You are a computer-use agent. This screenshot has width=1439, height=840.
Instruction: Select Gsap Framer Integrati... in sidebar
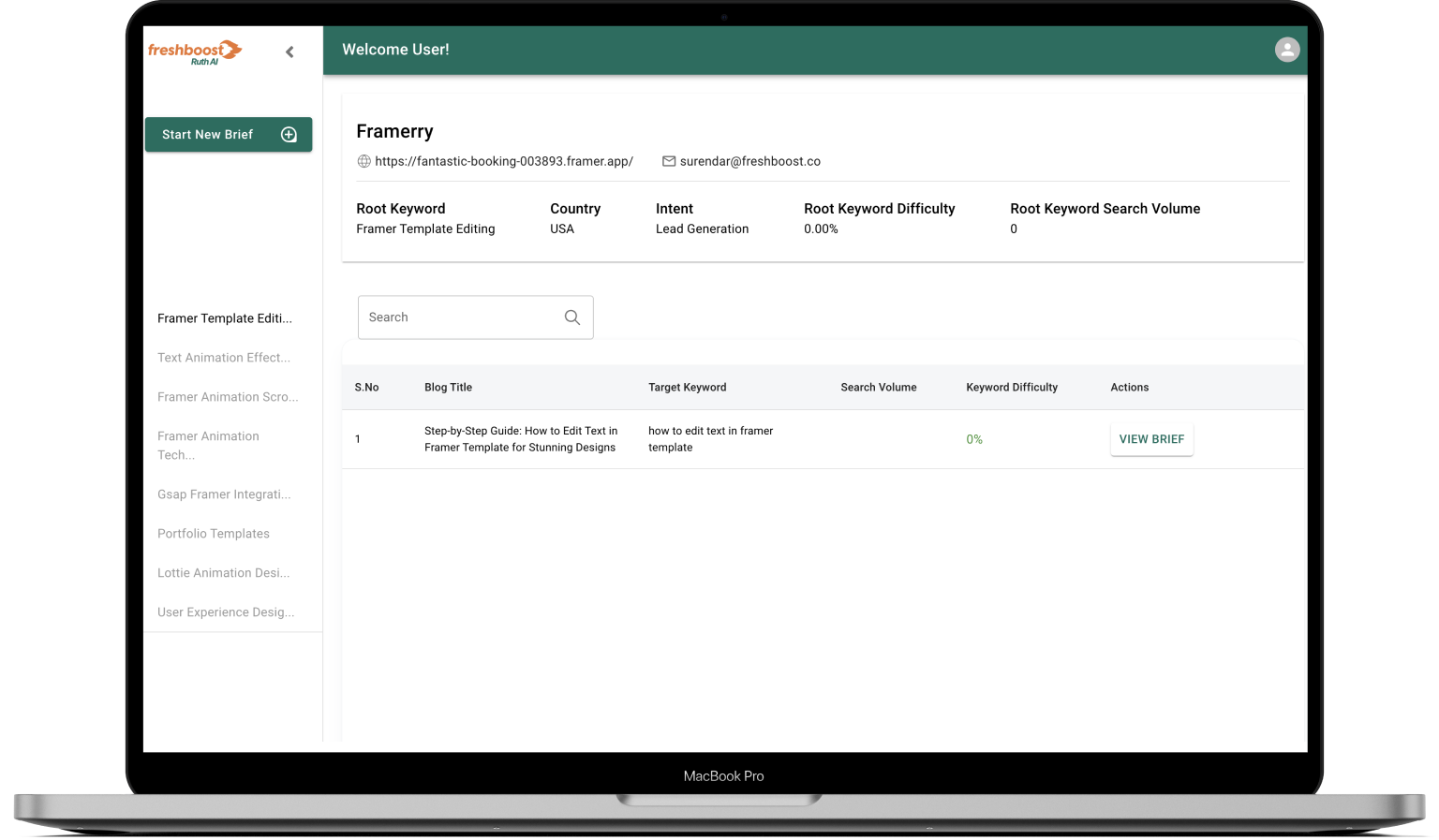click(x=224, y=494)
